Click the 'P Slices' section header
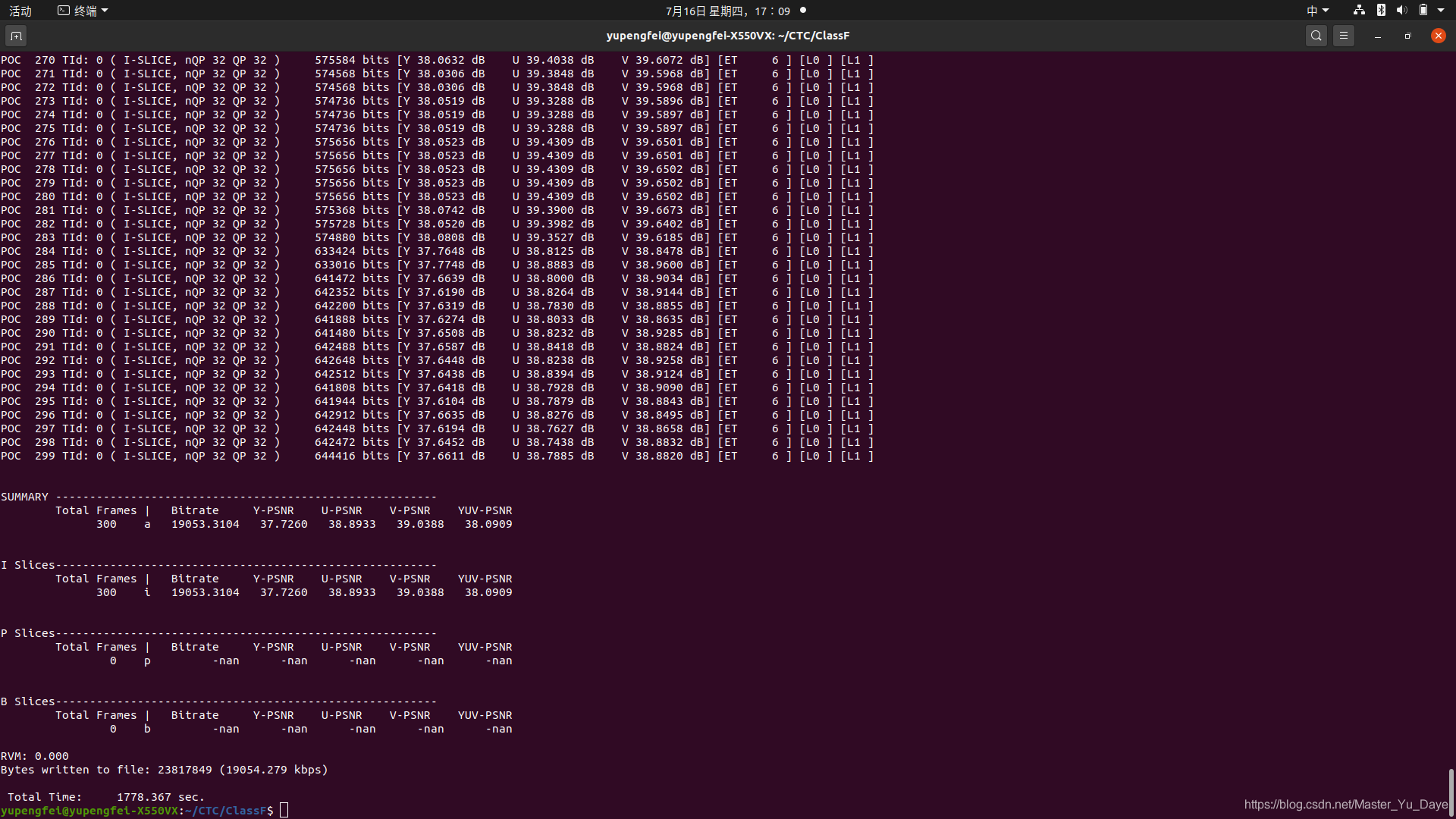The width and height of the screenshot is (1456, 819). 218,633
